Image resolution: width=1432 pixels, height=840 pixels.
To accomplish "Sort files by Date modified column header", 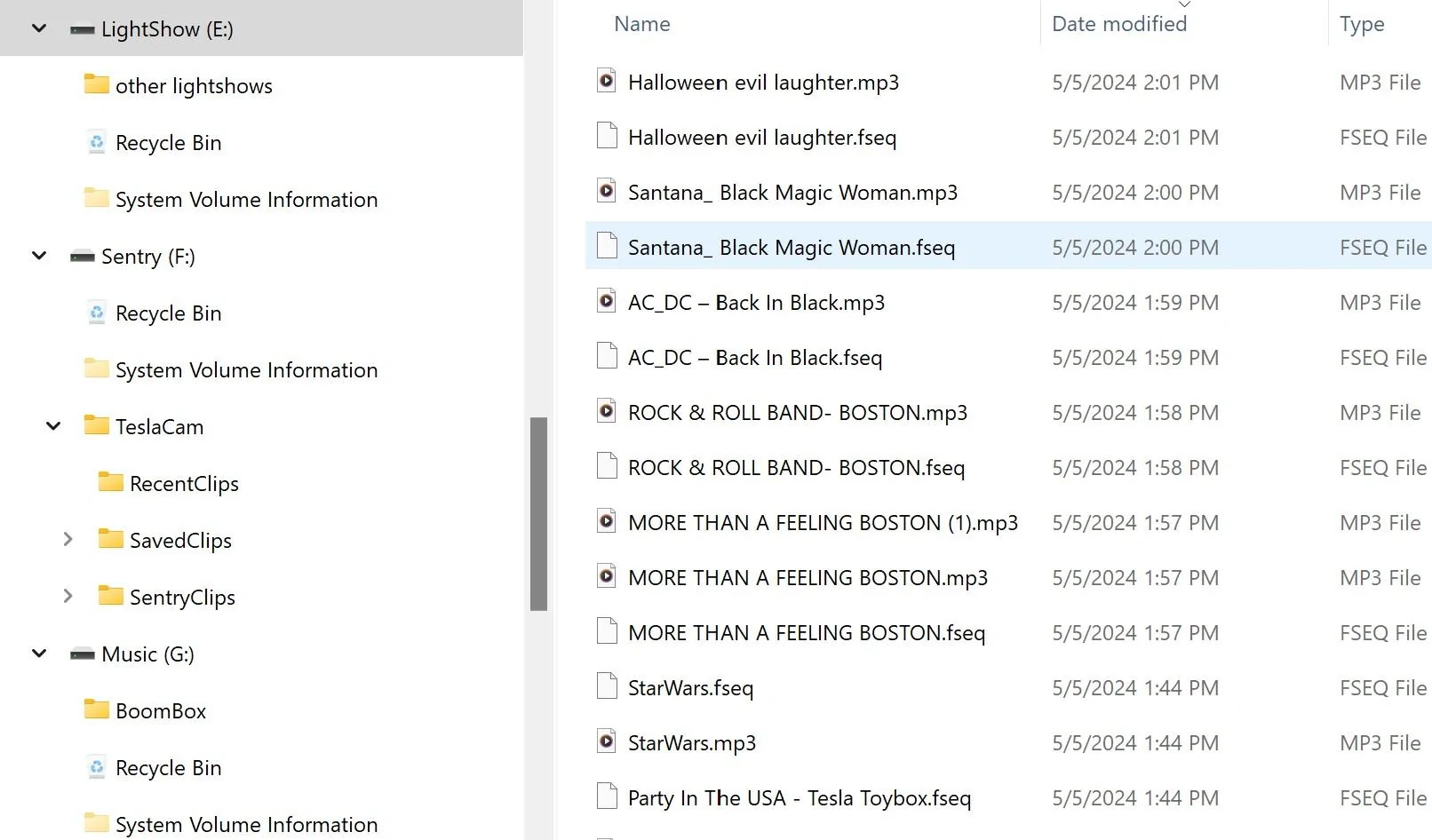I will [1119, 24].
